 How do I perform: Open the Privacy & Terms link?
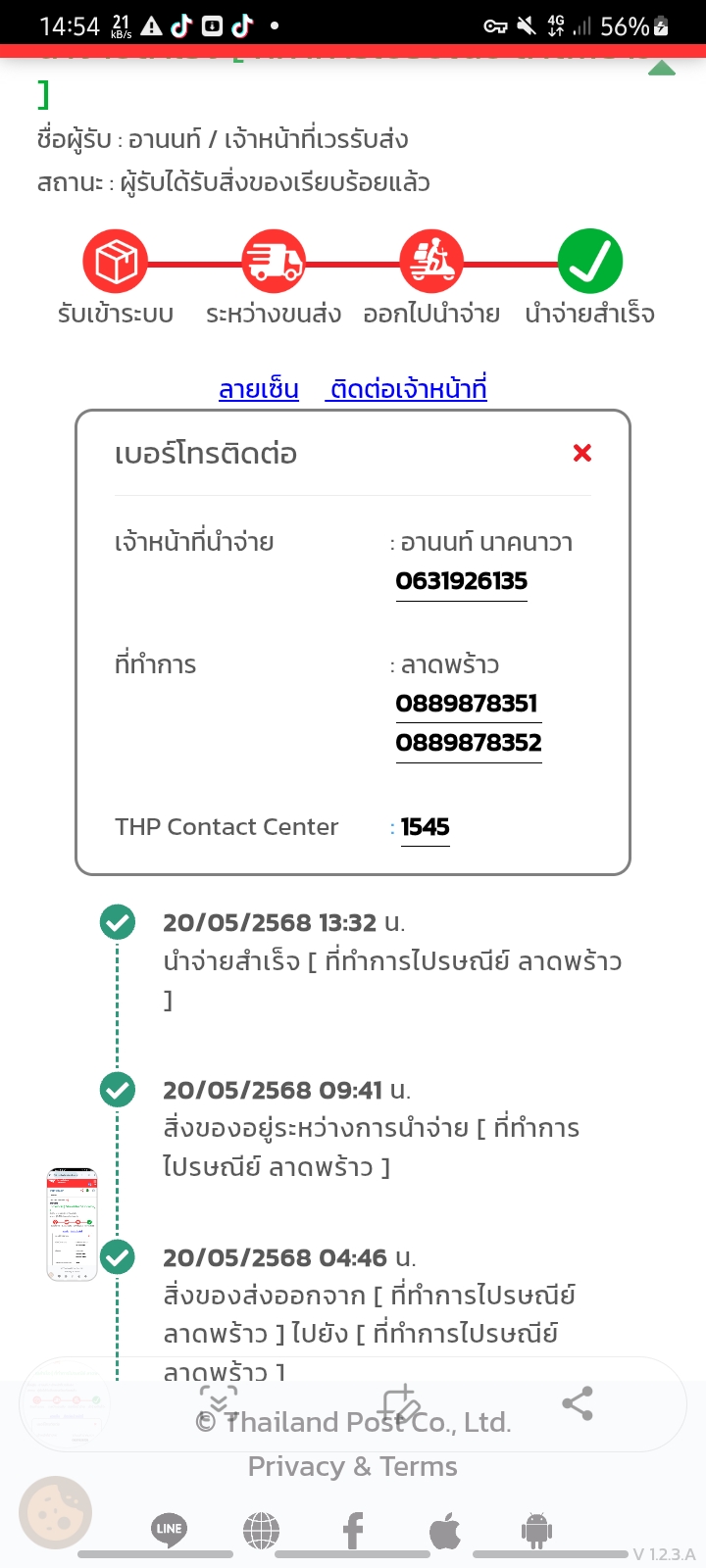click(353, 1466)
